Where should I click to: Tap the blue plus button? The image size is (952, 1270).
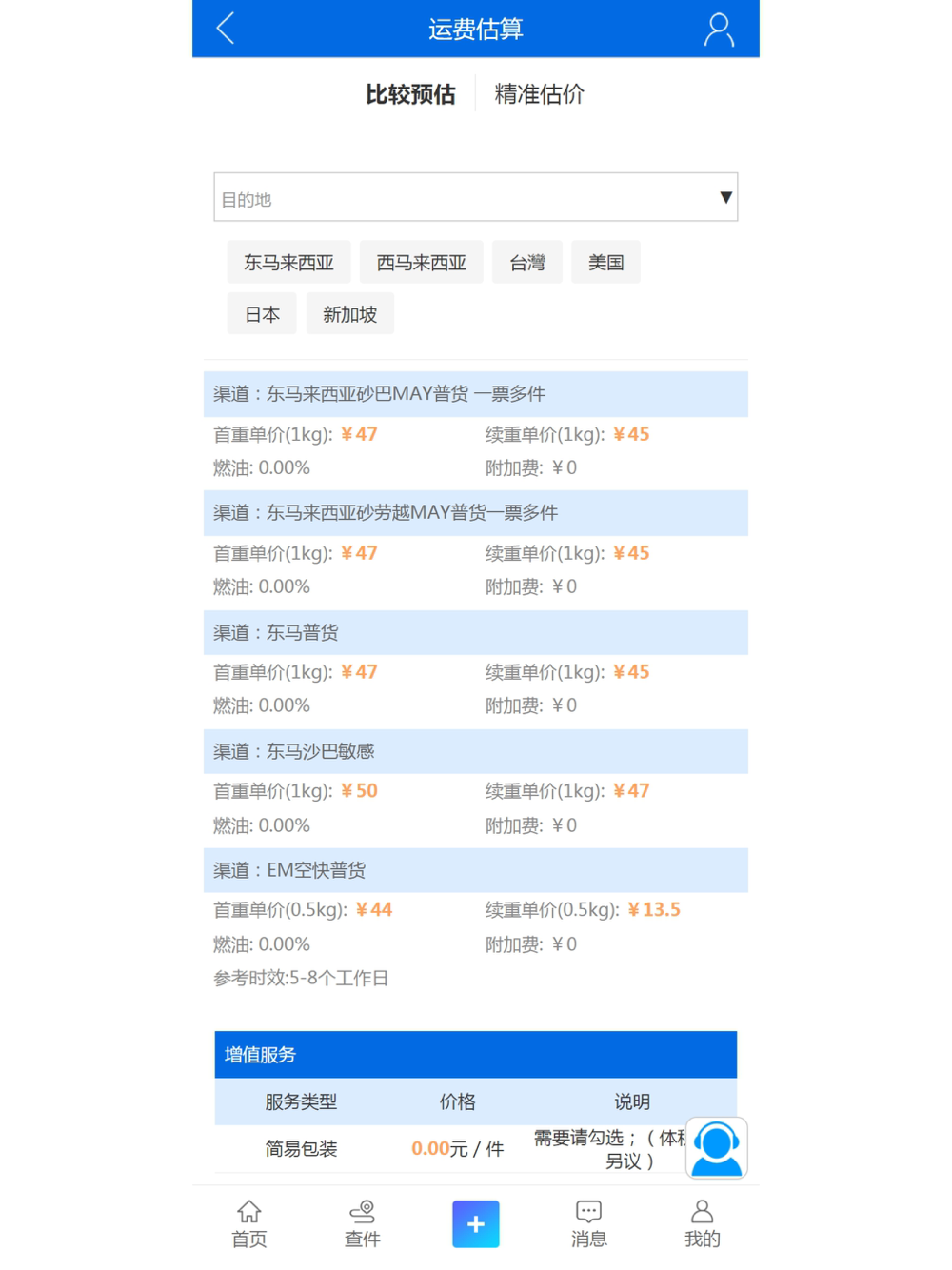pos(476,1223)
